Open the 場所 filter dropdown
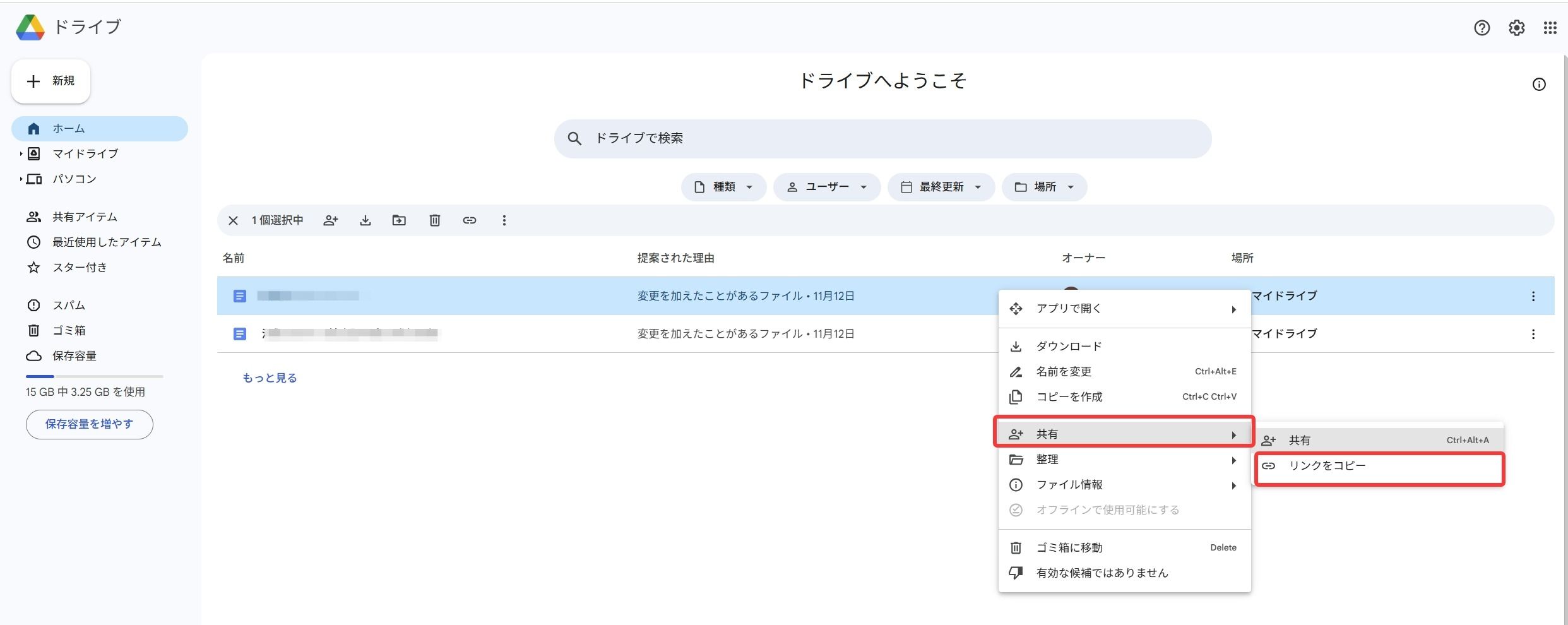The image size is (1568, 625). 1043,187
